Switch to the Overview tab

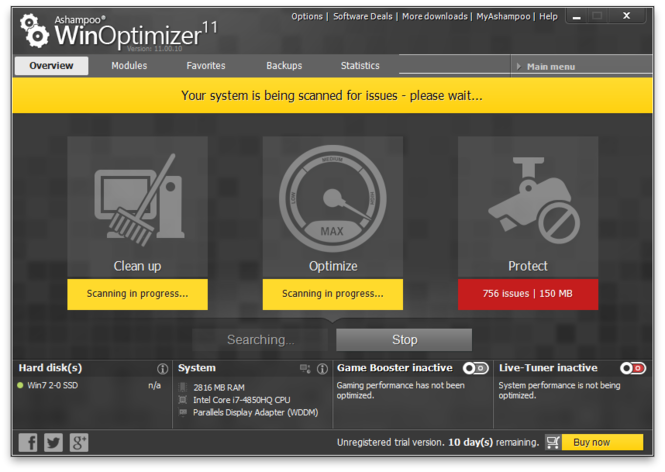(x=51, y=66)
